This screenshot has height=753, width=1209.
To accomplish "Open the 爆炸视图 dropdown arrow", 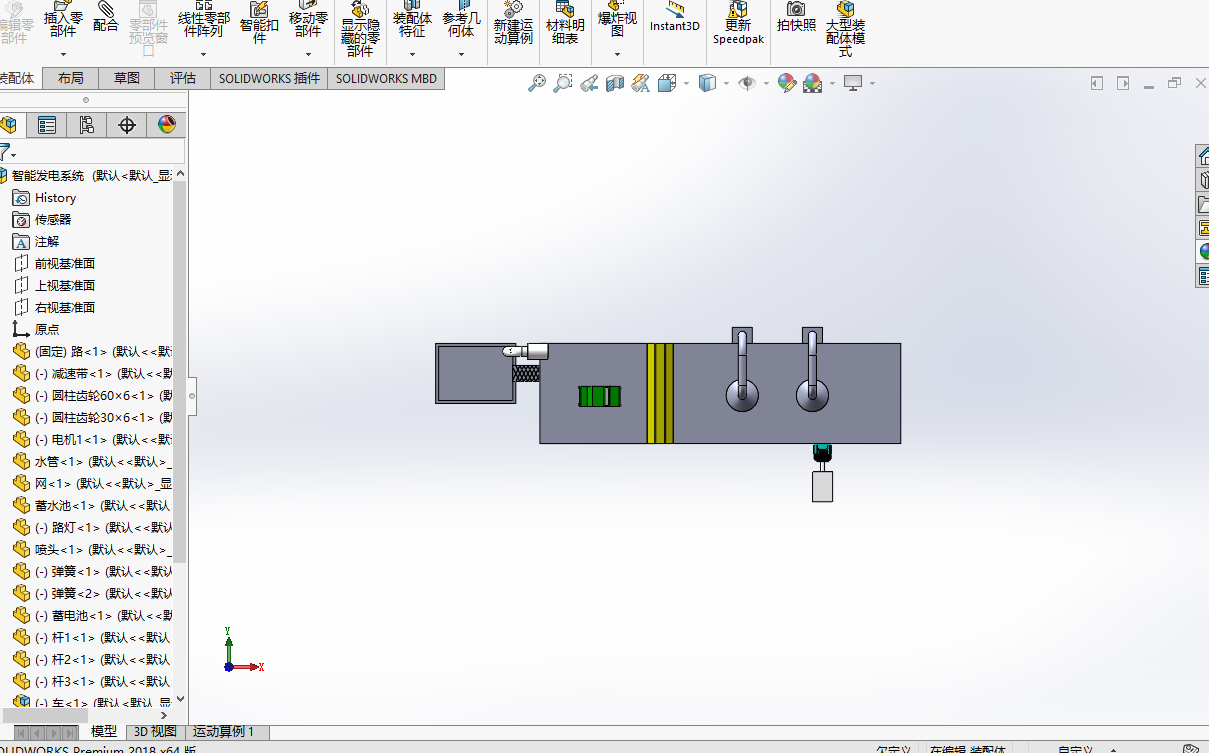I will (617, 54).
